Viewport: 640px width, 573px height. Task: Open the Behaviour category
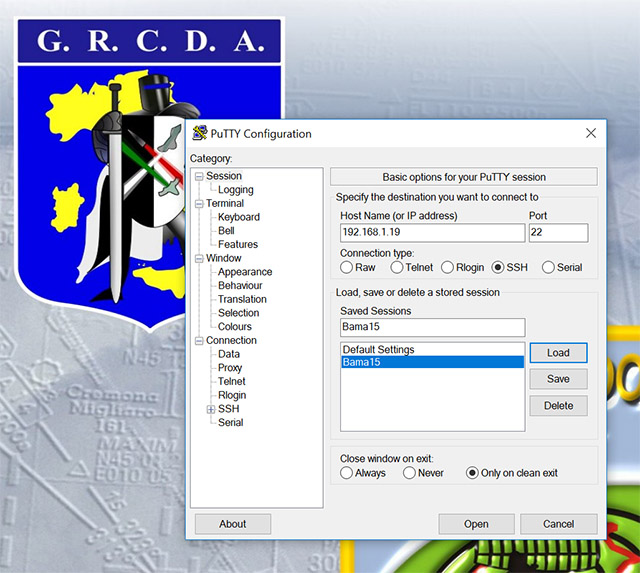[x=240, y=285]
